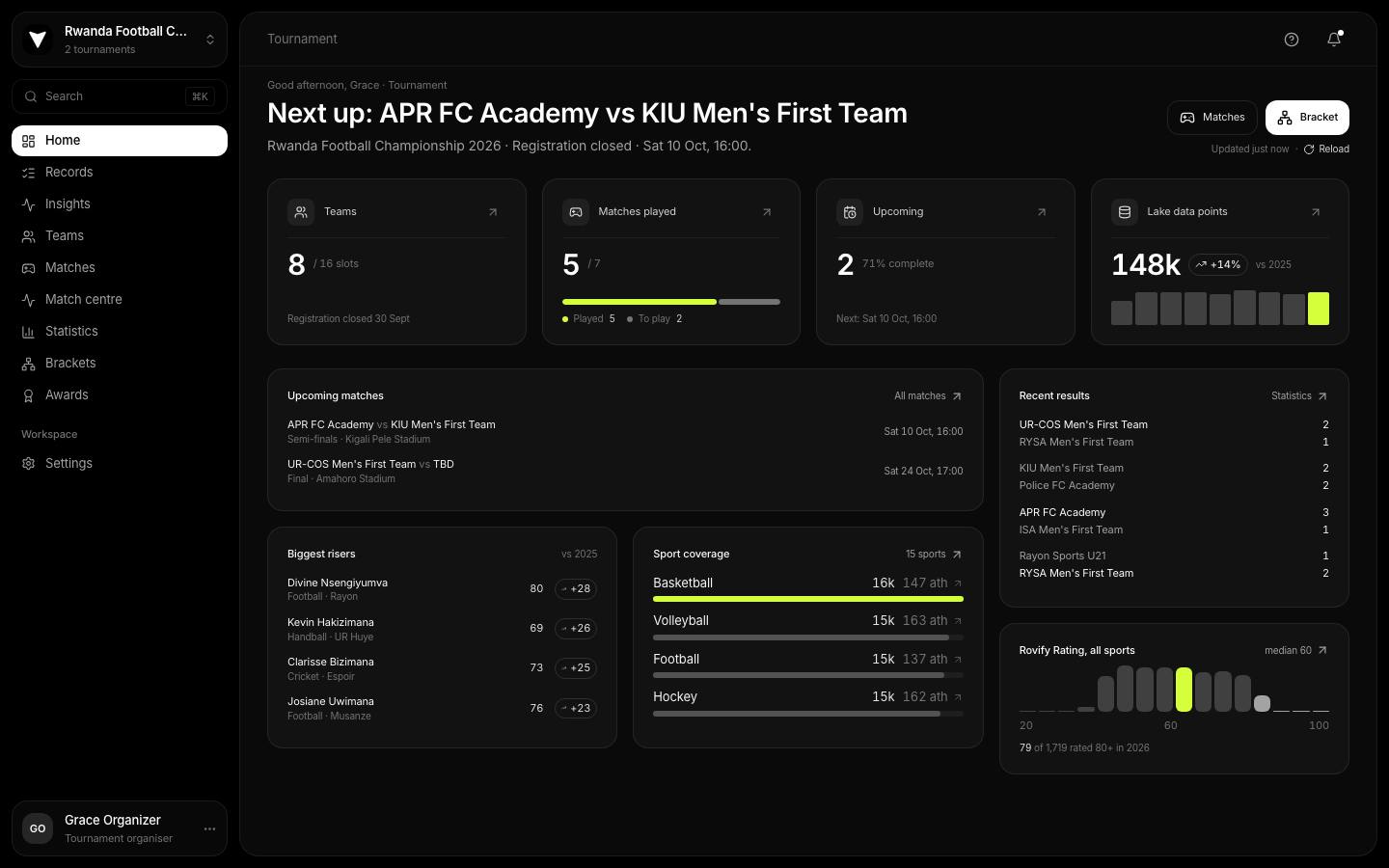Open Lake data points arrow icon
The height and width of the screenshot is (868, 1389).
coord(1316,212)
